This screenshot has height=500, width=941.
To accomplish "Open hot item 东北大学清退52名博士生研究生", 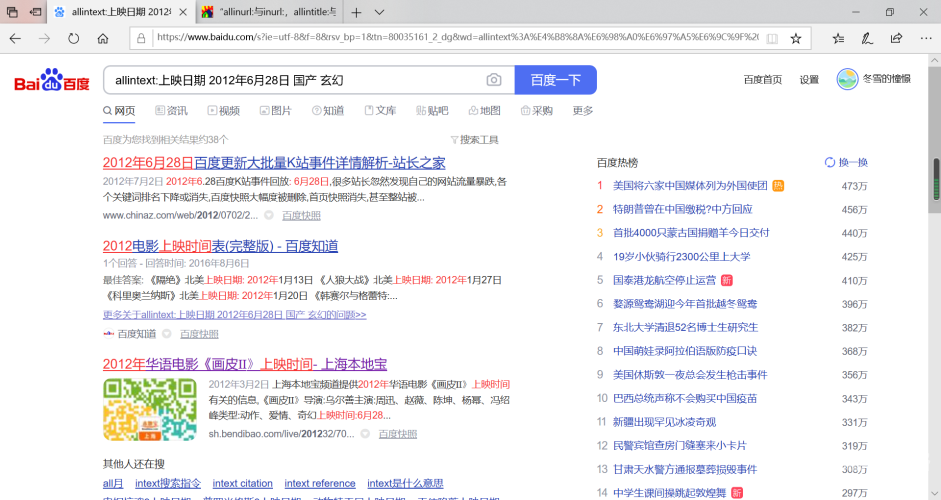I will [x=685, y=327].
